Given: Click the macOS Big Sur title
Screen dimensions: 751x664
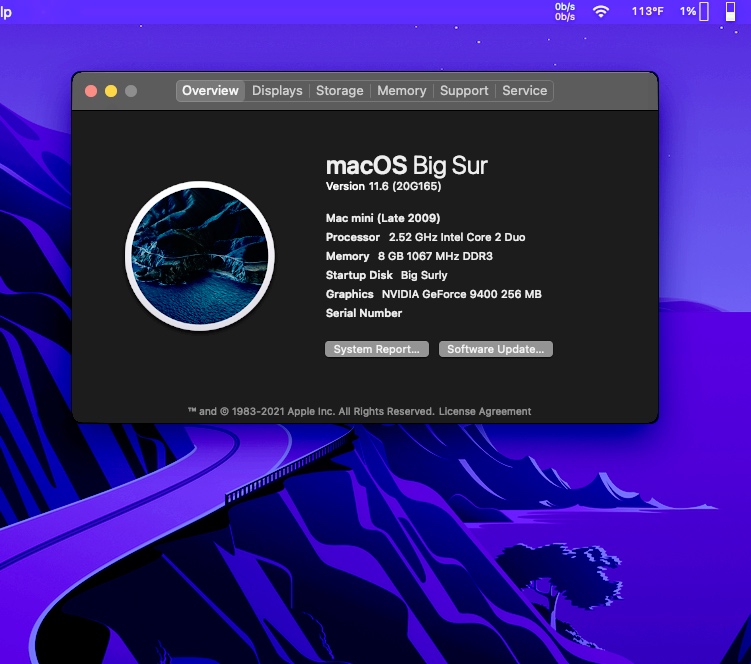Looking at the screenshot, I should pyautogui.click(x=407, y=166).
